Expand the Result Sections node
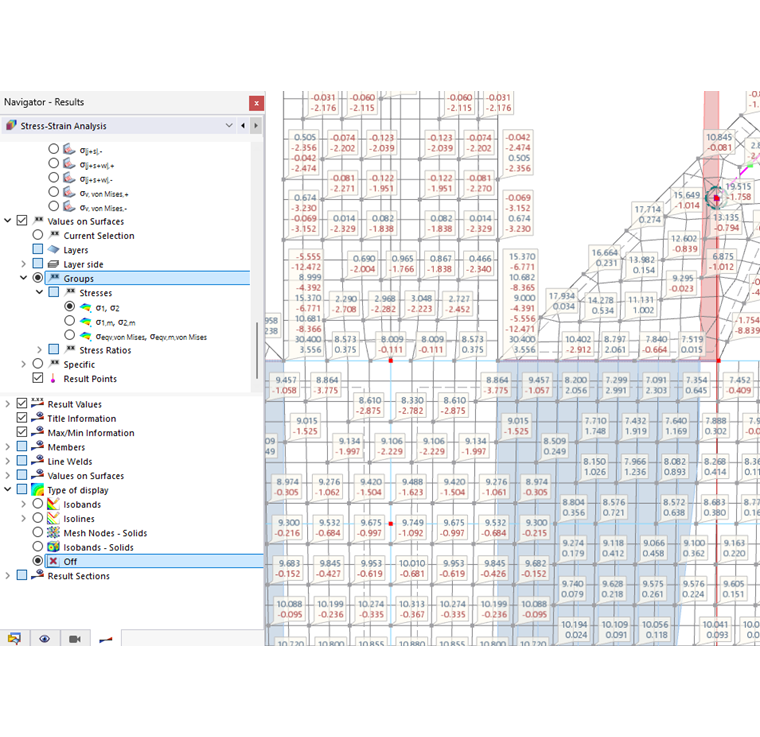 (x=8, y=576)
